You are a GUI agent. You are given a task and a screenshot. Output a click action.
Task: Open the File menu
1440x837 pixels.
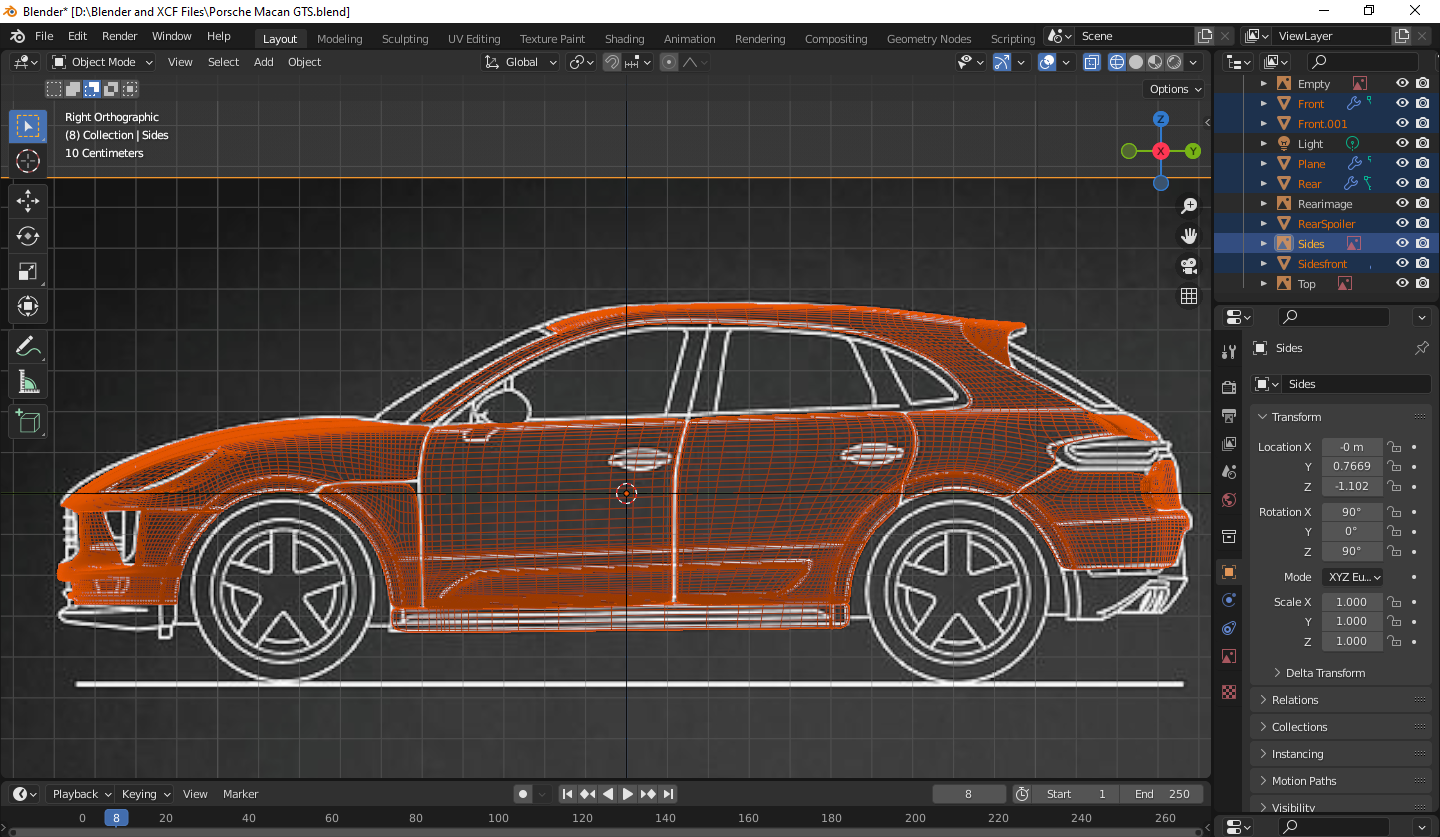click(44, 36)
